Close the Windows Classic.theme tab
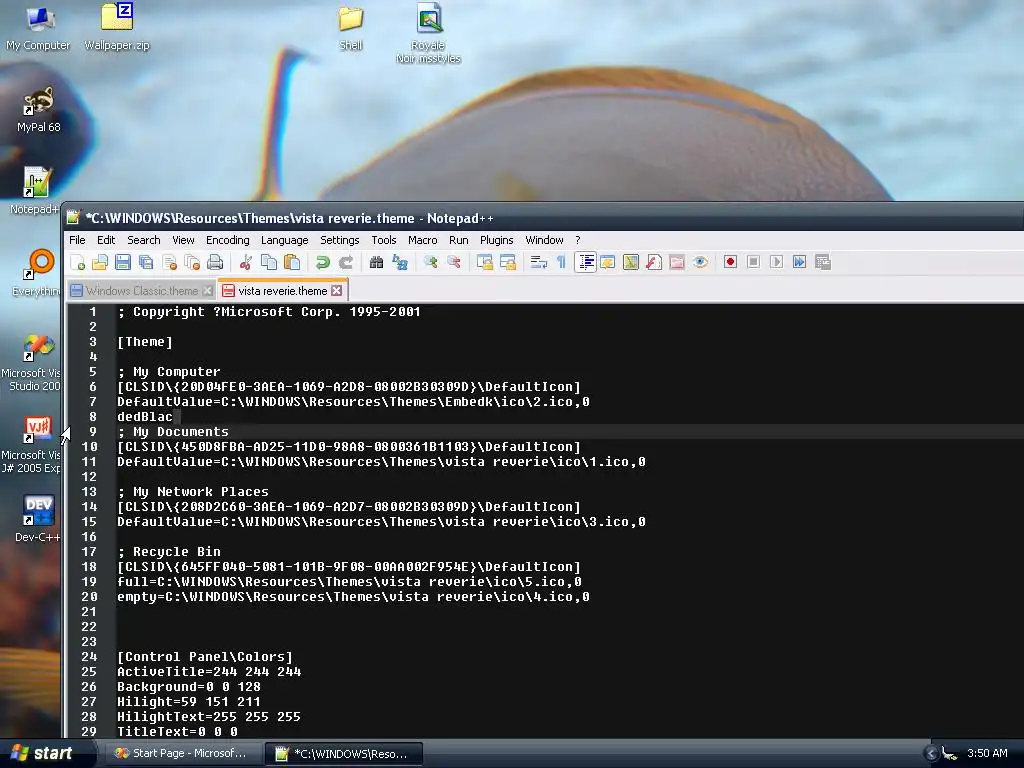This screenshot has width=1024, height=768. coord(207,291)
